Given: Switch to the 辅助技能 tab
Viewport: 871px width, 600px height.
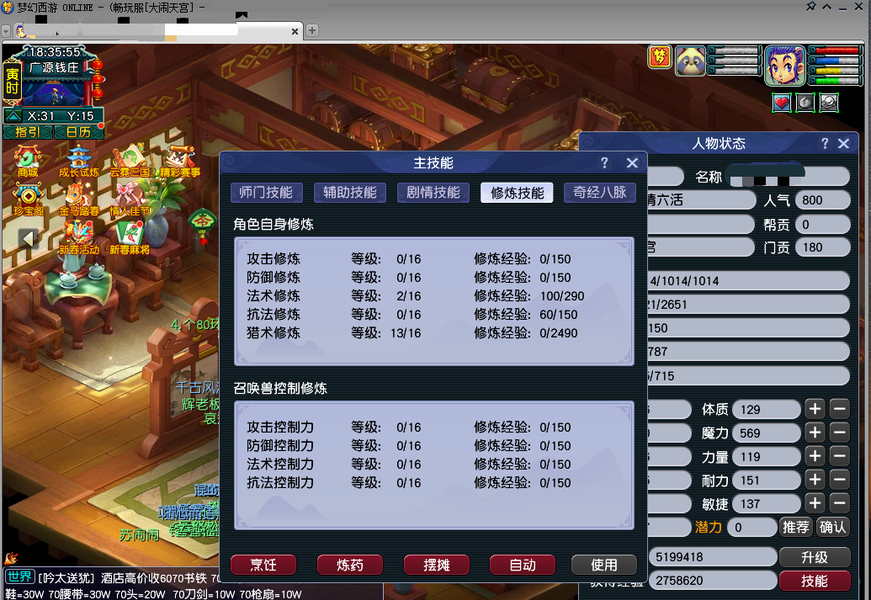Looking at the screenshot, I should pos(350,193).
